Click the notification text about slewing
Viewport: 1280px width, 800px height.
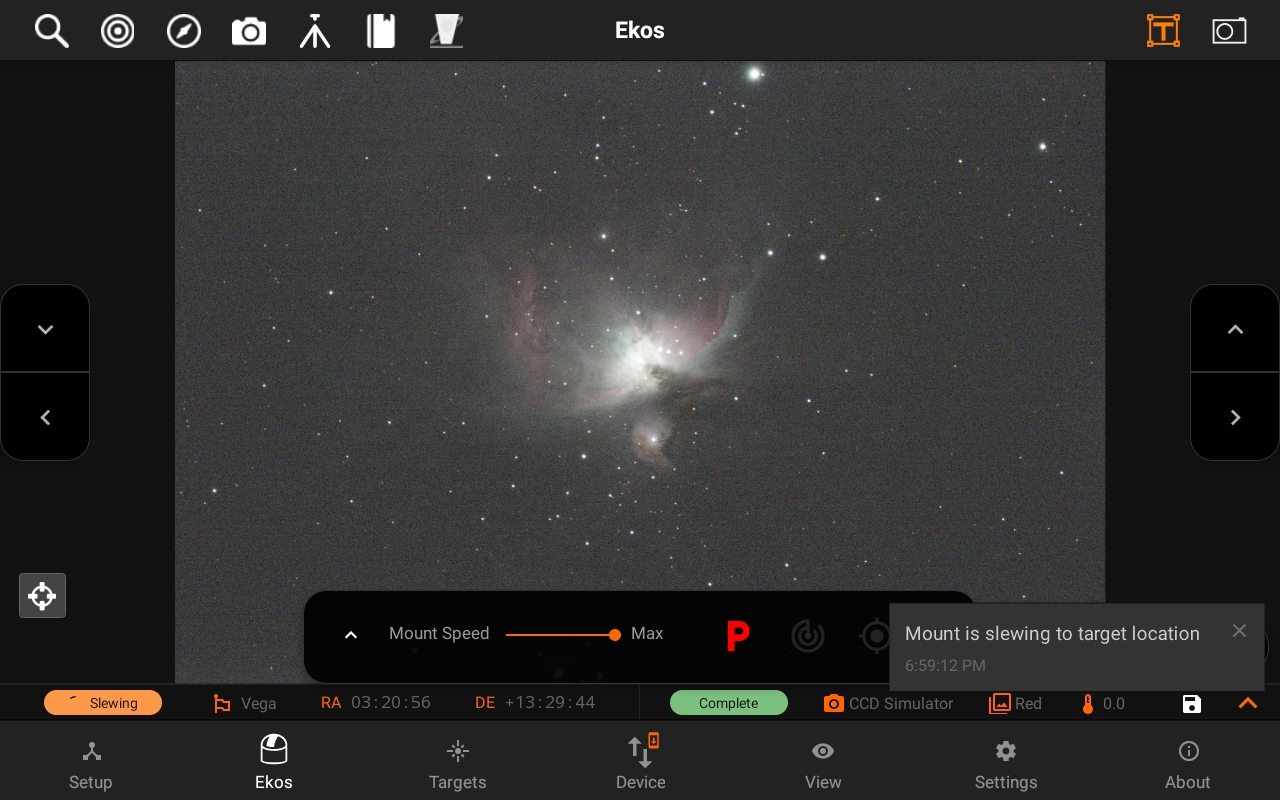click(1052, 633)
